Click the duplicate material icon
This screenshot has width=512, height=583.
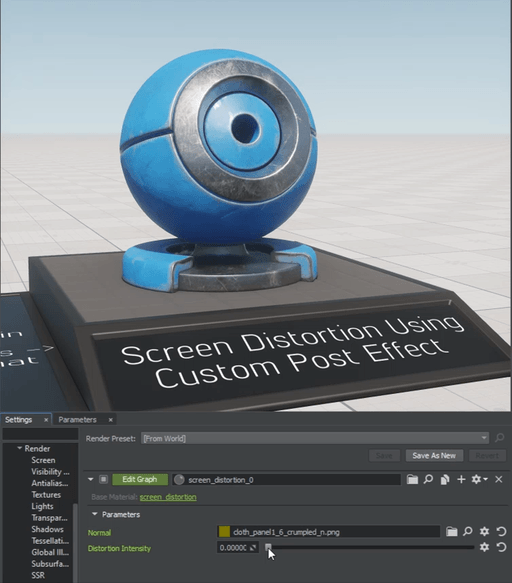coord(445,480)
